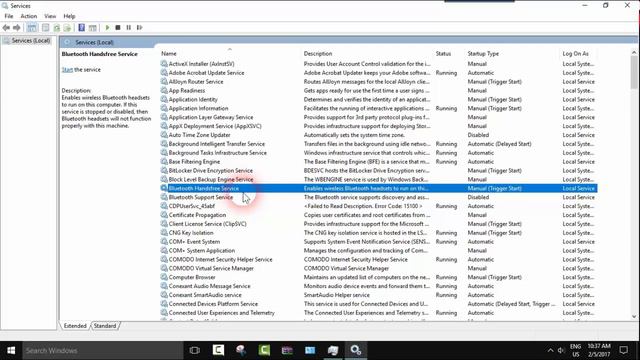The height and width of the screenshot is (360, 640).
Task: Switch to the Extended tab
Action: (75, 326)
